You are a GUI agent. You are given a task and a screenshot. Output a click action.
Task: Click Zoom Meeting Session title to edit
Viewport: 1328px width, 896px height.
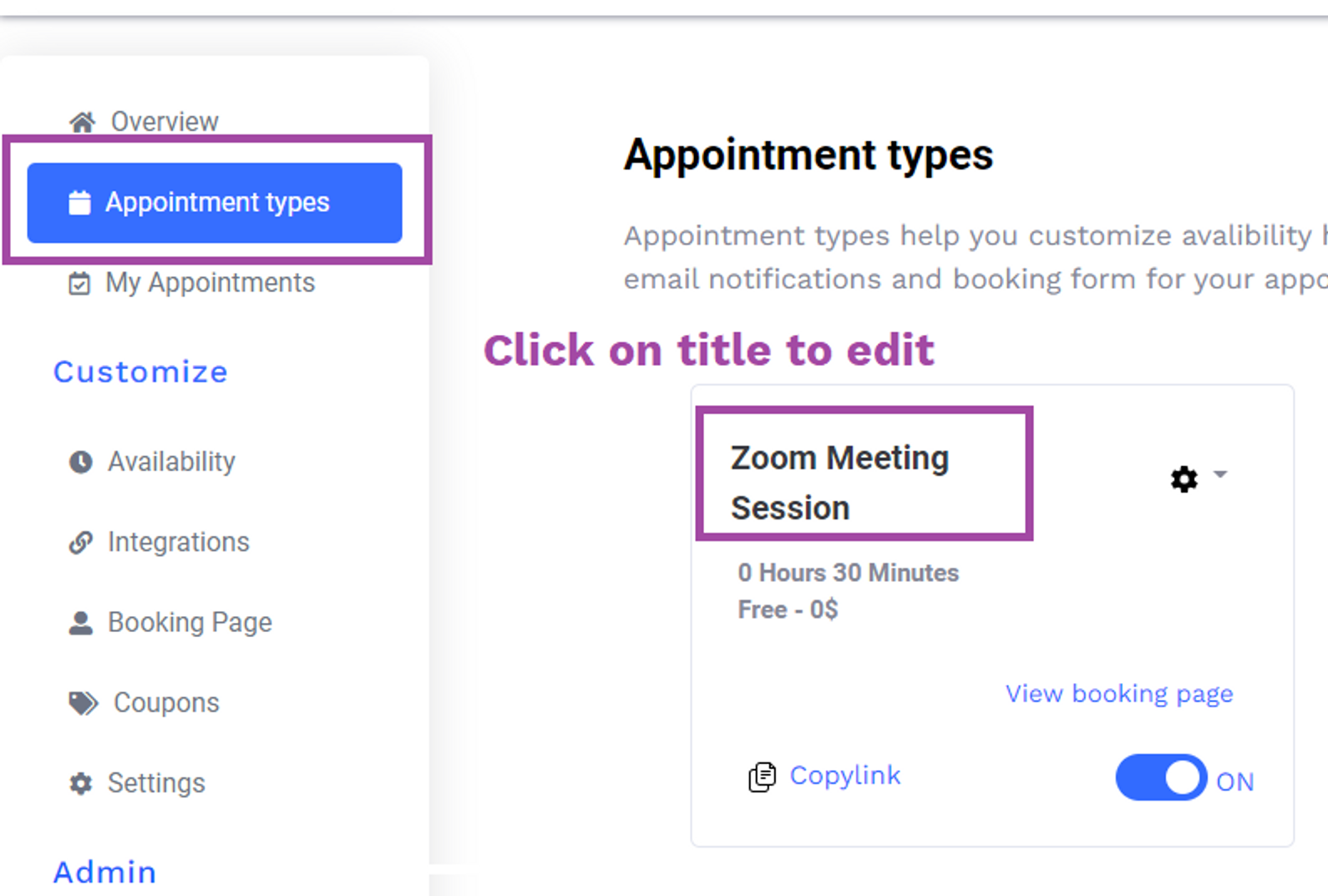pyautogui.click(x=839, y=483)
